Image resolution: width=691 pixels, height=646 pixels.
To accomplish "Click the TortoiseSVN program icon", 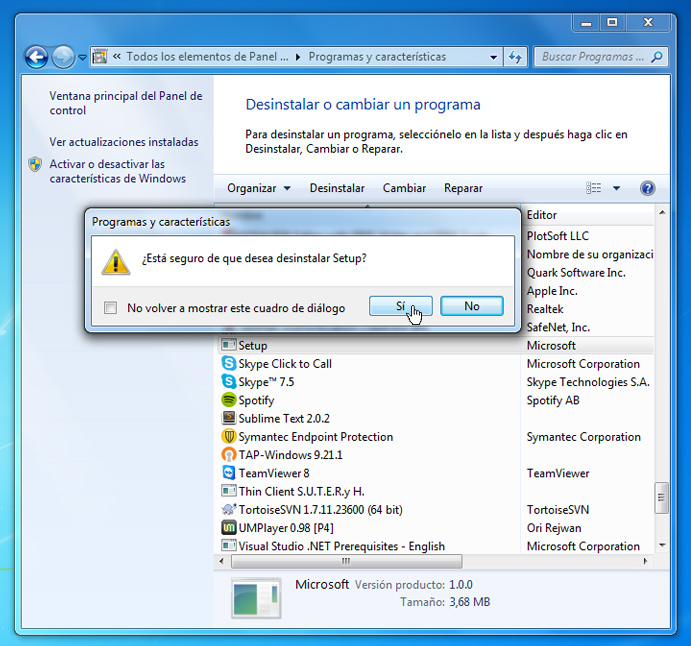I will (229, 510).
